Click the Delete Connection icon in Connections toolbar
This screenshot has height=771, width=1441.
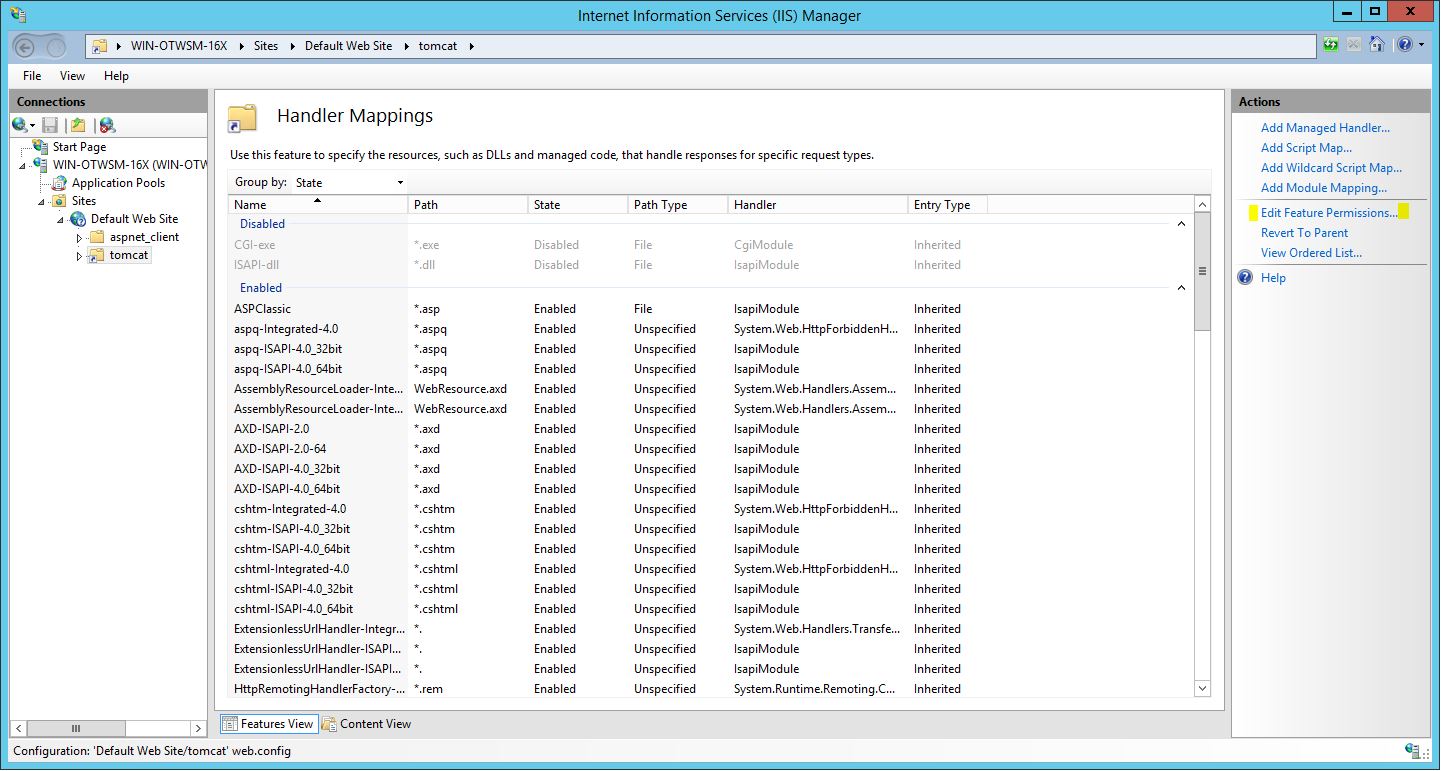pos(107,125)
